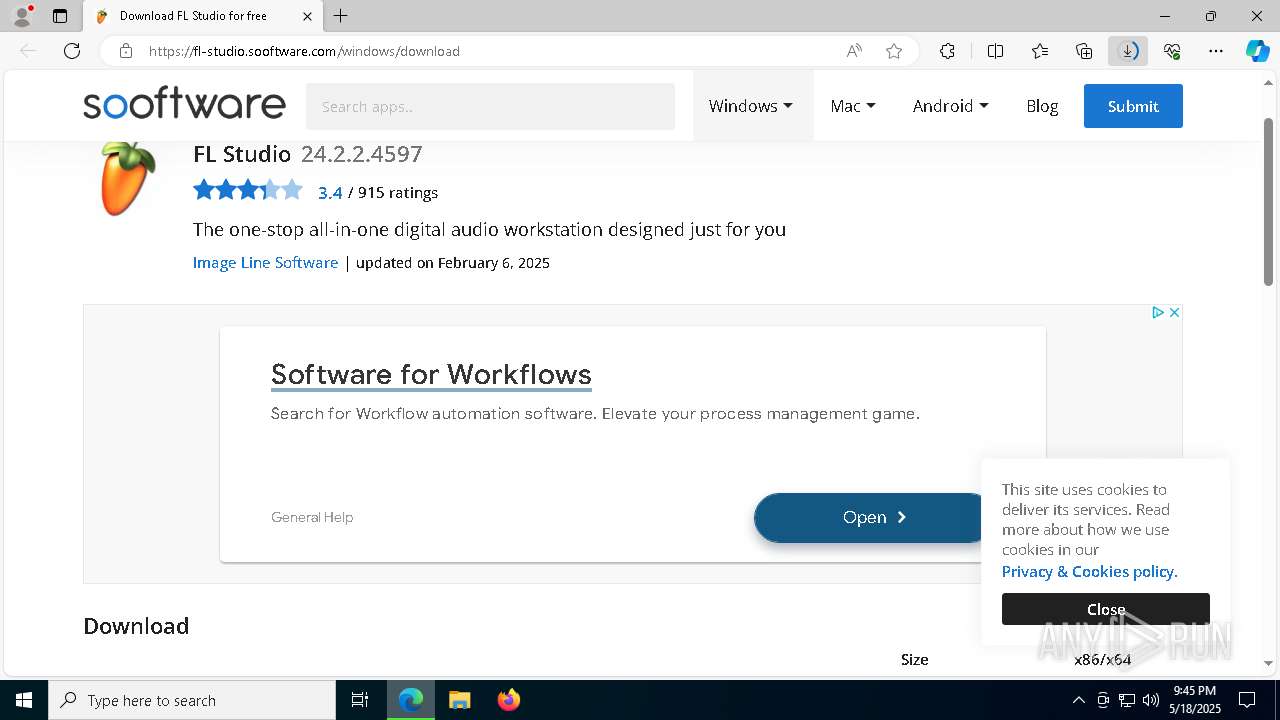Open the taskbar clock and date

coord(1196,700)
